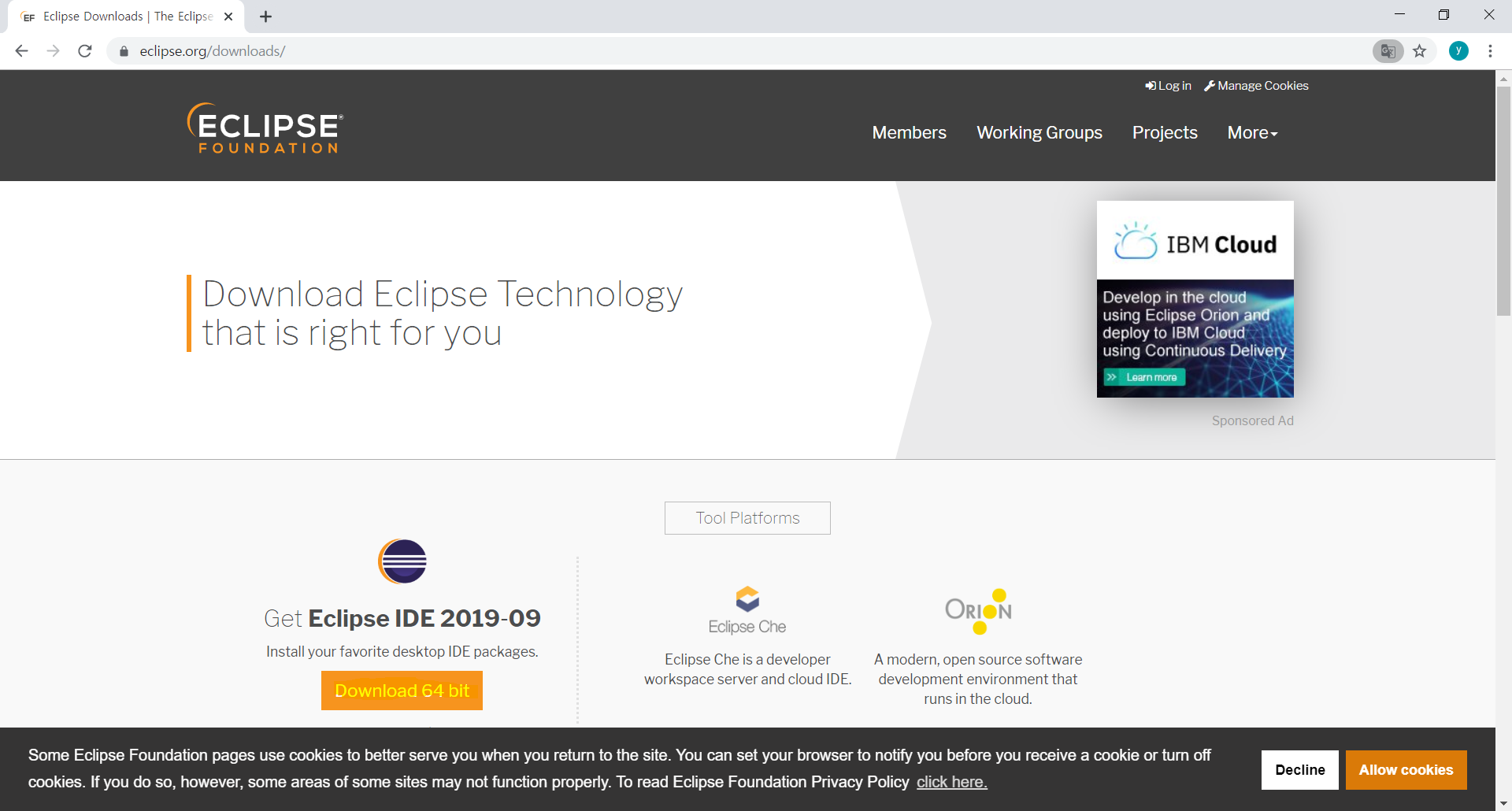Click the Tool Platforms button
The width and height of the screenshot is (1512, 811).
click(x=747, y=518)
